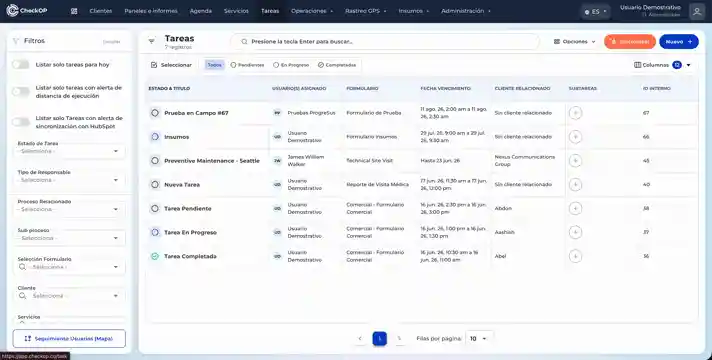712x360 pixels.
Task: Open Clientes menu item
Action: point(101,11)
